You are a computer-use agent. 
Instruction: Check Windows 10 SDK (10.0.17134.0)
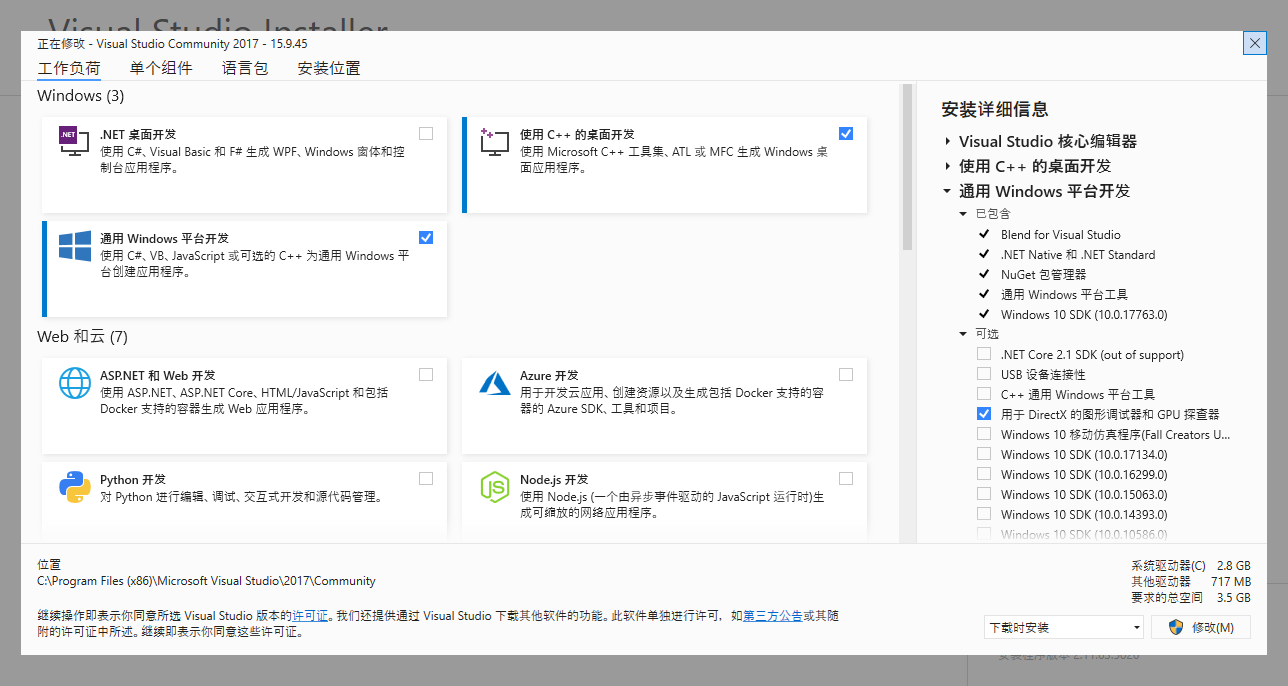[x=984, y=454]
